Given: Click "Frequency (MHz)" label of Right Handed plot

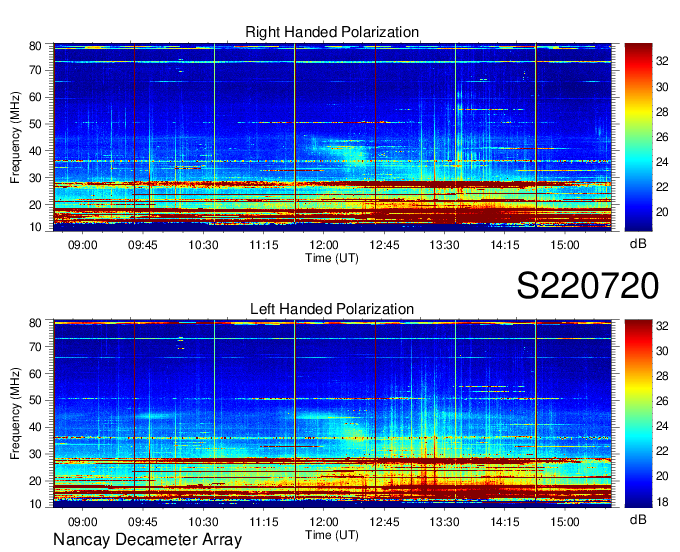Looking at the screenshot, I should click(x=15, y=137).
